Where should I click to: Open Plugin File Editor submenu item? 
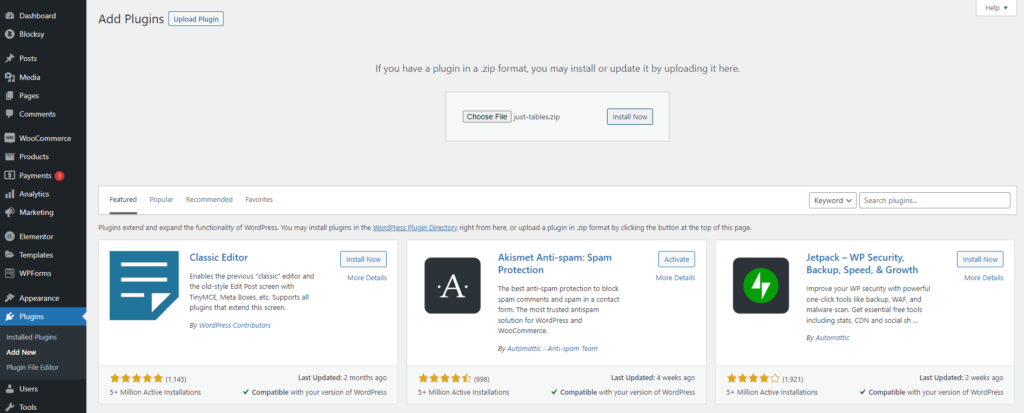pos(33,367)
